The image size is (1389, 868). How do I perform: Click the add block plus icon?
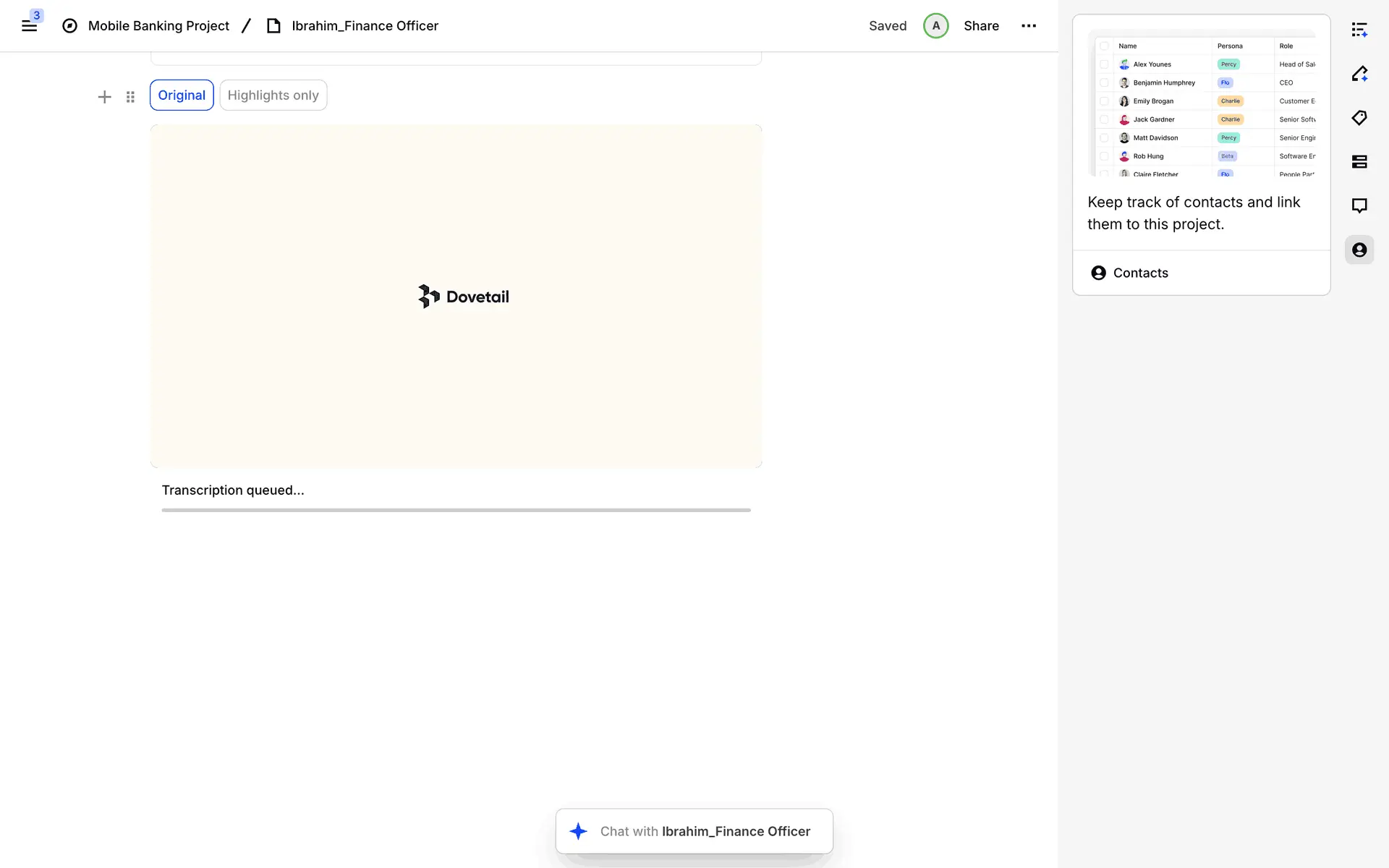(x=104, y=97)
